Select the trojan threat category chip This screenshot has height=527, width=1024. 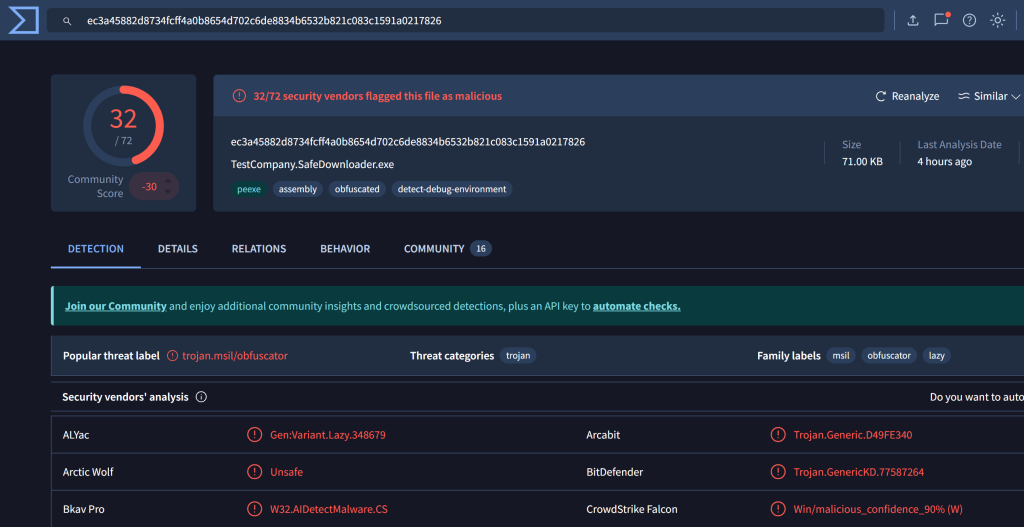coord(519,356)
